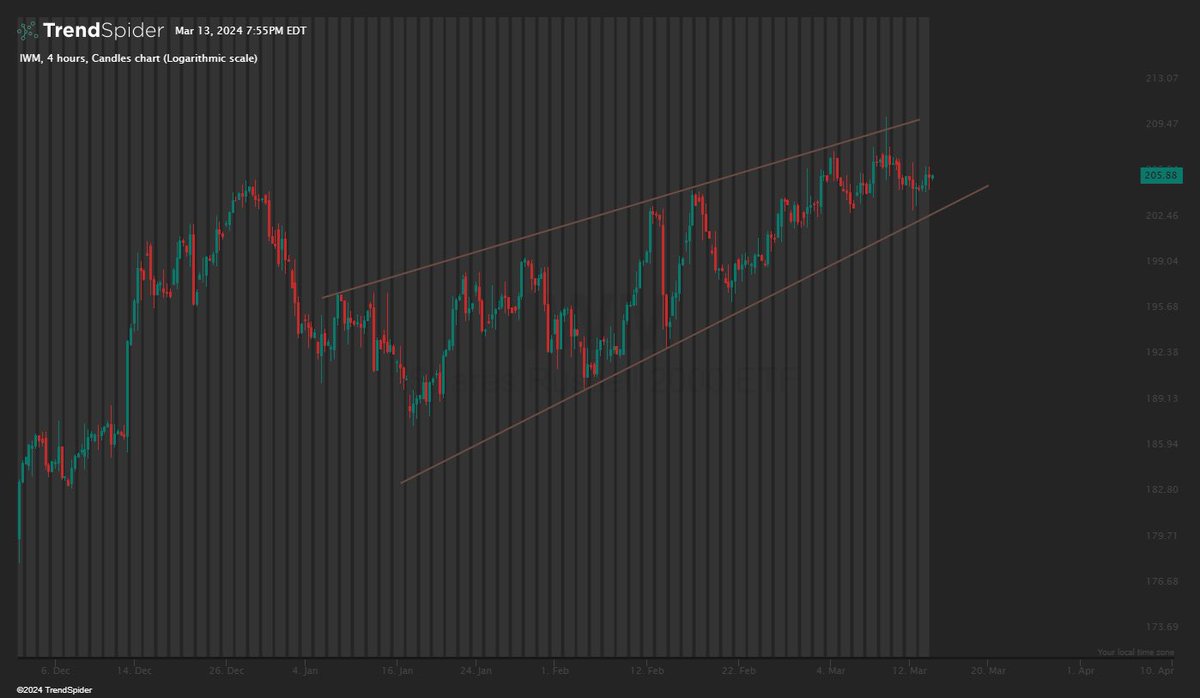Toggle the Logarithmic scale setting

pyautogui.click(x=212, y=57)
